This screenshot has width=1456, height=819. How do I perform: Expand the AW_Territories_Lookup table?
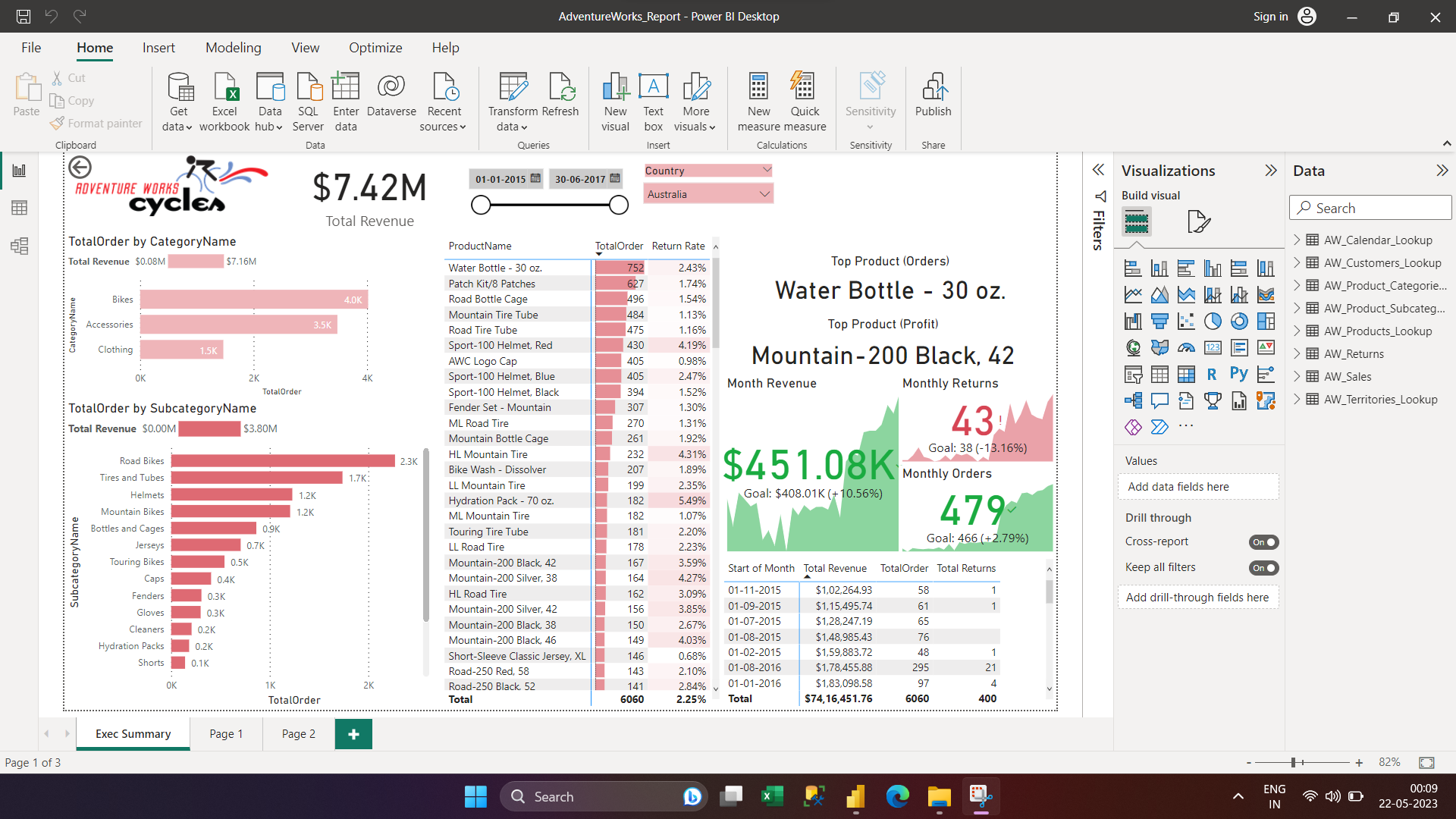click(1297, 399)
